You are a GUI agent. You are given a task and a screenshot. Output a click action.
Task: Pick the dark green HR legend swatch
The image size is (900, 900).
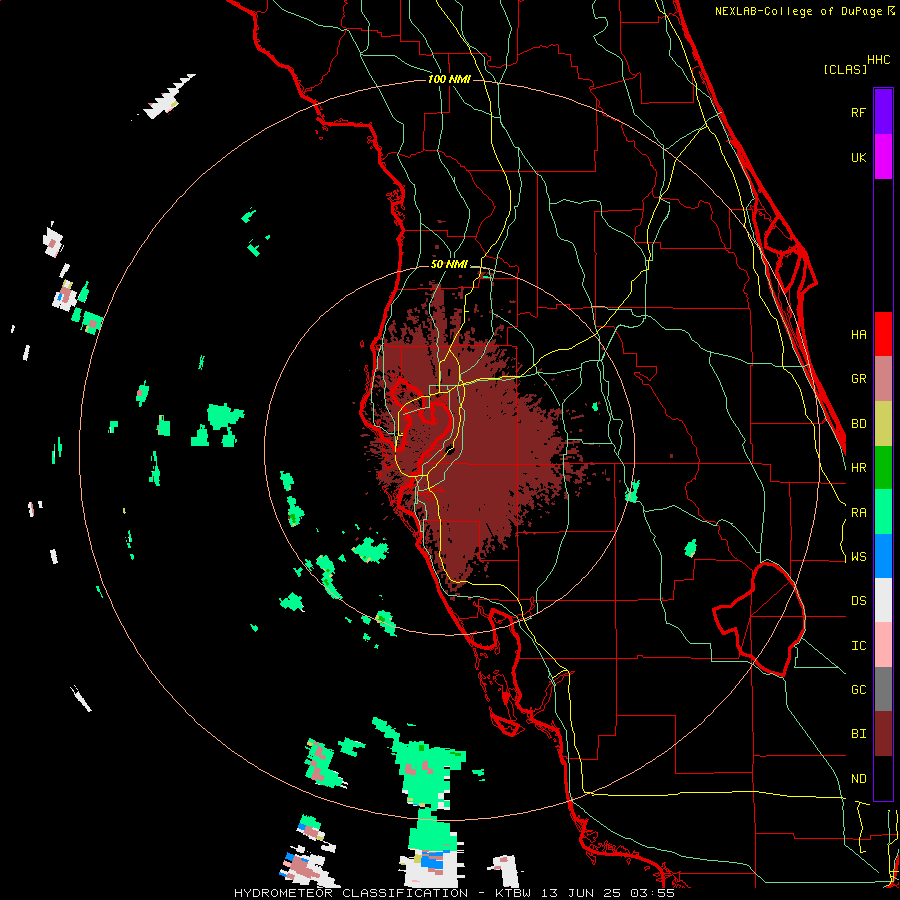pyautogui.click(x=883, y=468)
